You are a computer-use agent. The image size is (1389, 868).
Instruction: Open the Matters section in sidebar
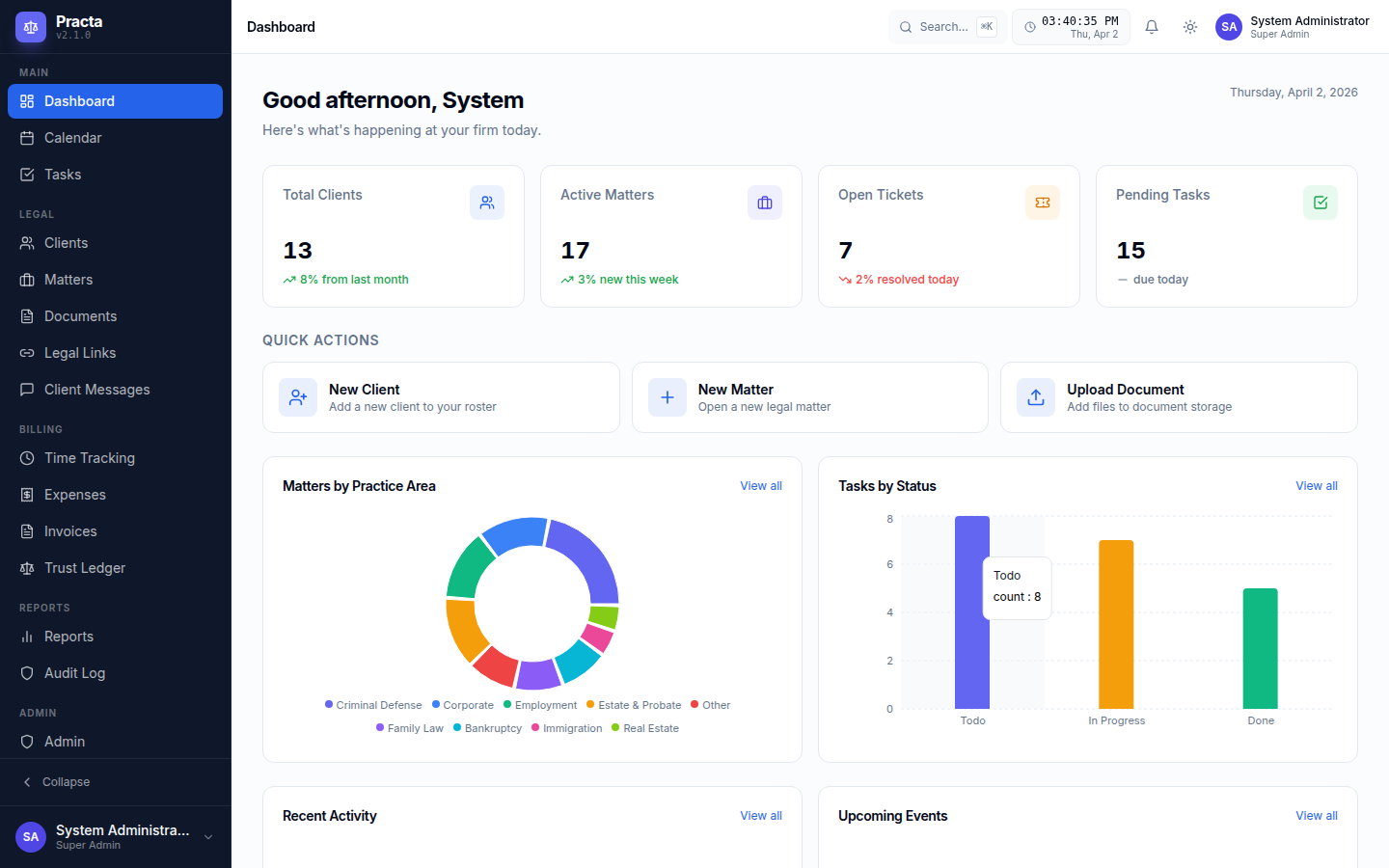click(x=68, y=280)
